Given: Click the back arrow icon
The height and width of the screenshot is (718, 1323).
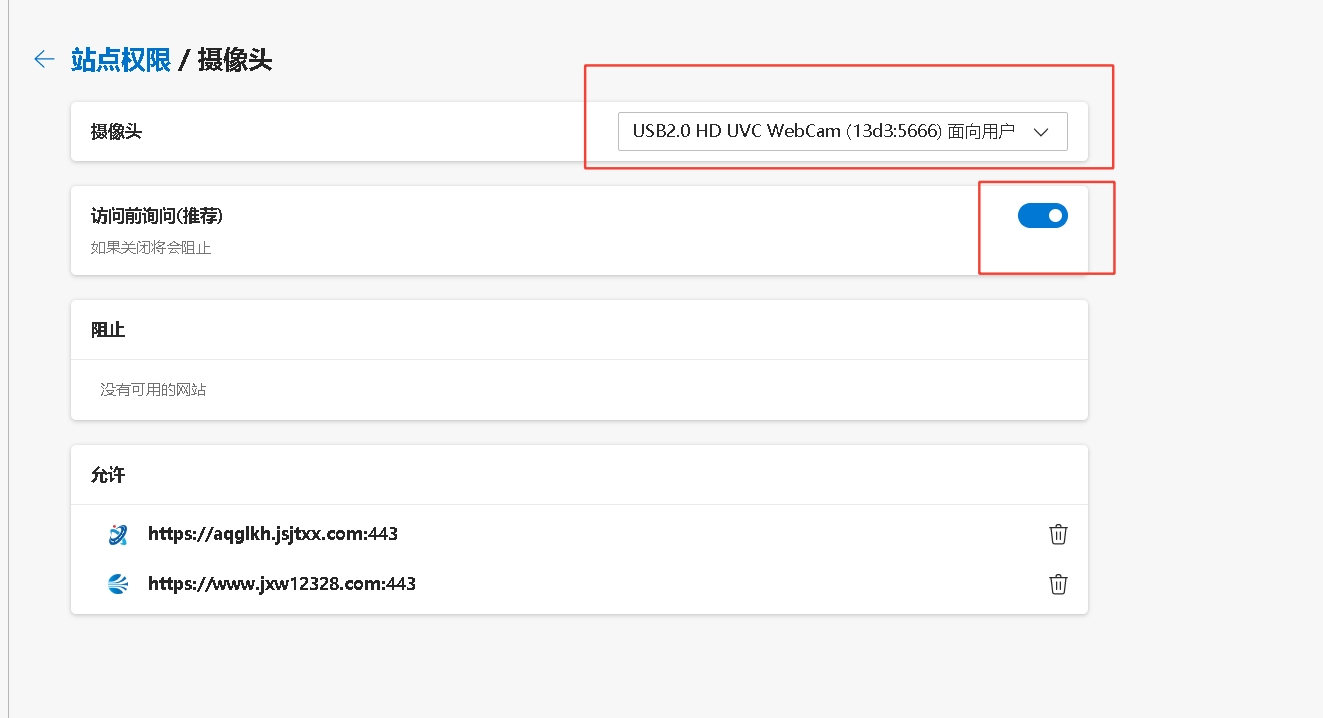Looking at the screenshot, I should tap(44, 60).
